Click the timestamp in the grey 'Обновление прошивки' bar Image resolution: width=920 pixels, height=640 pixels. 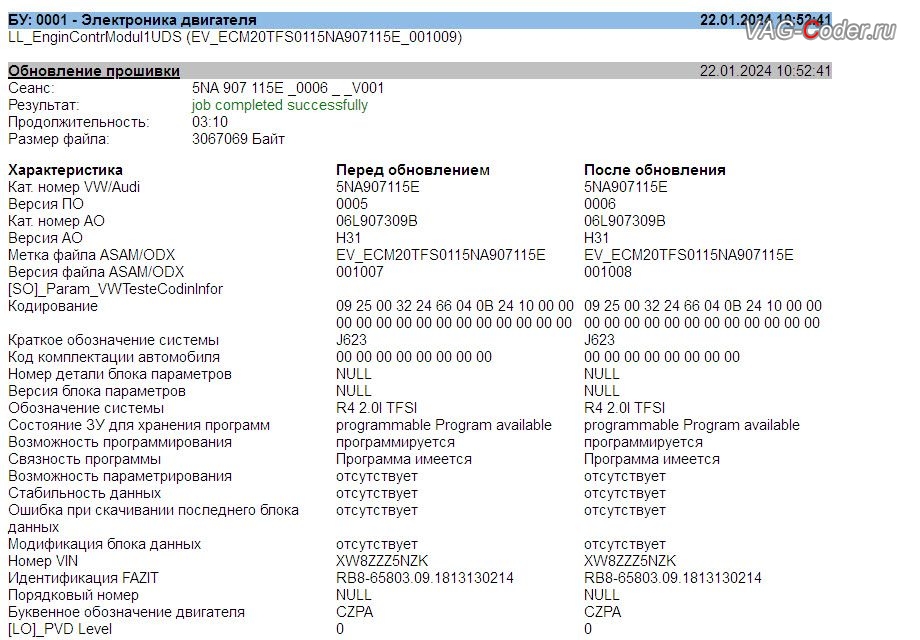pos(765,71)
